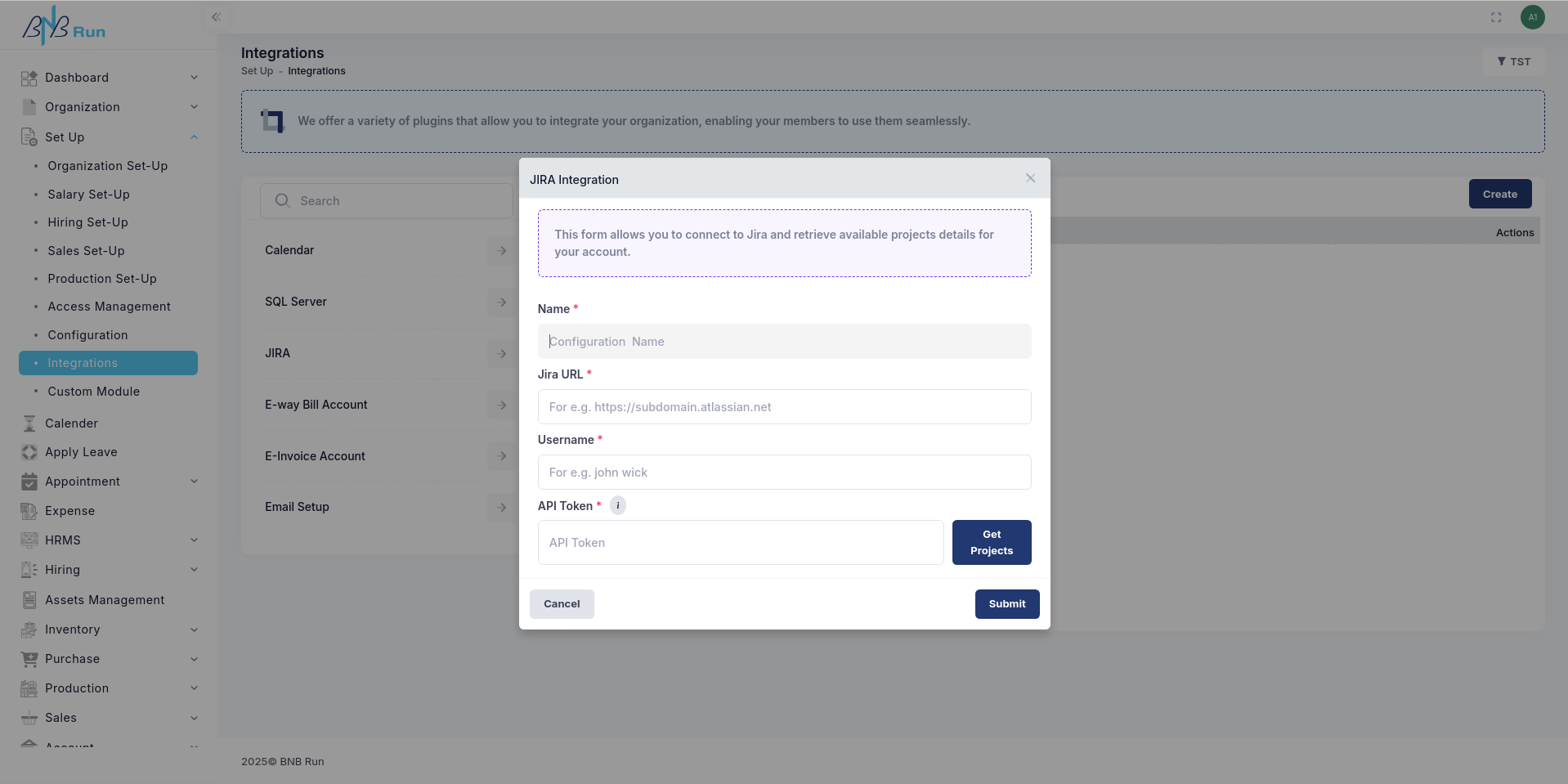This screenshot has width=1568, height=784.
Task: Select Custom Module in sidebar
Action: [93, 392]
